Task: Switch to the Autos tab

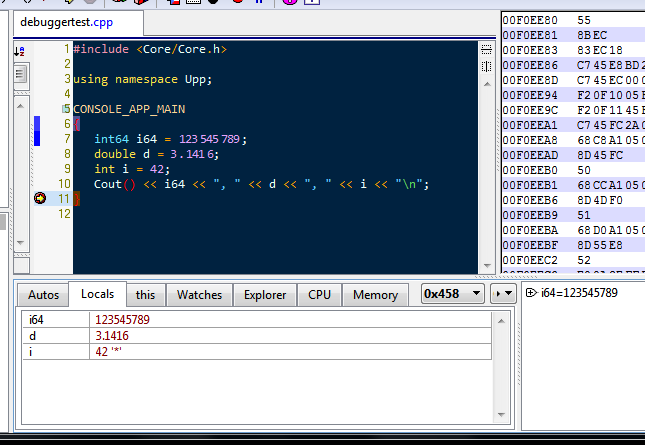Action: tap(43, 295)
